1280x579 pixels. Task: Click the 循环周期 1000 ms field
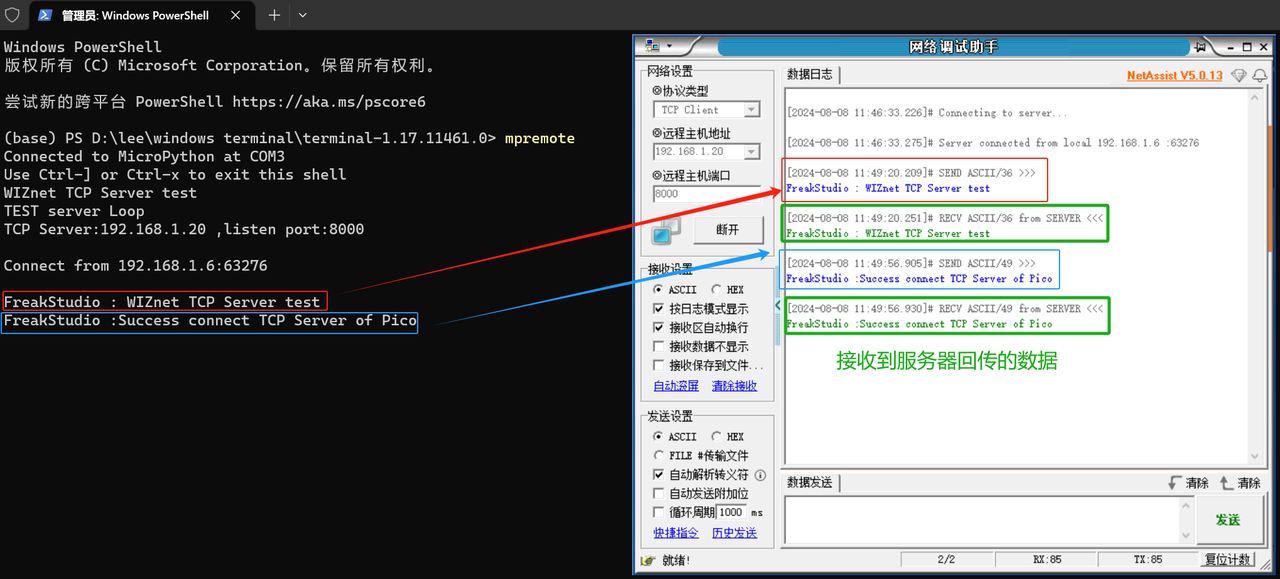click(731, 512)
